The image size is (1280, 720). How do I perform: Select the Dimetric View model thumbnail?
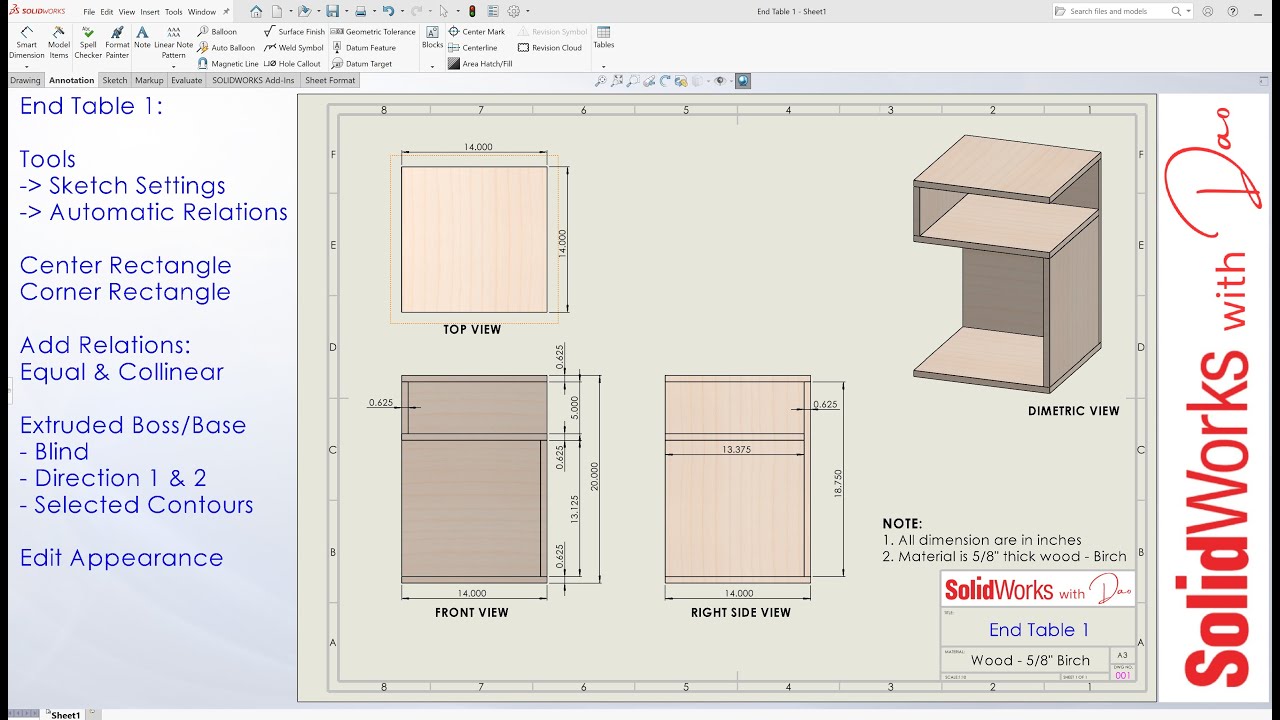pyautogui.click(x=1007, y=263)
